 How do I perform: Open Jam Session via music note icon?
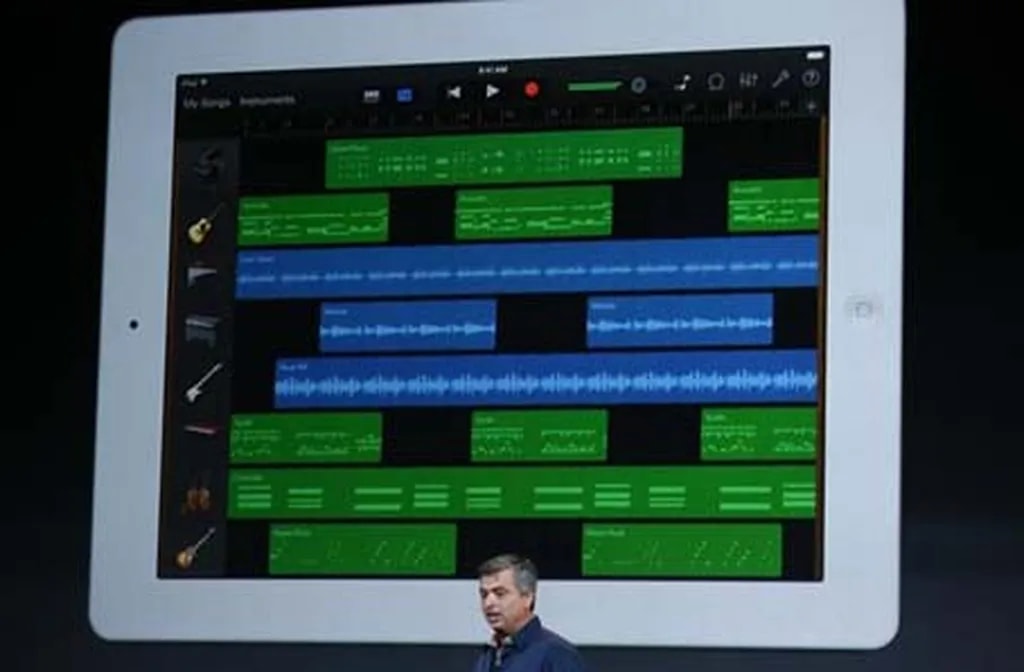[682, 83]
